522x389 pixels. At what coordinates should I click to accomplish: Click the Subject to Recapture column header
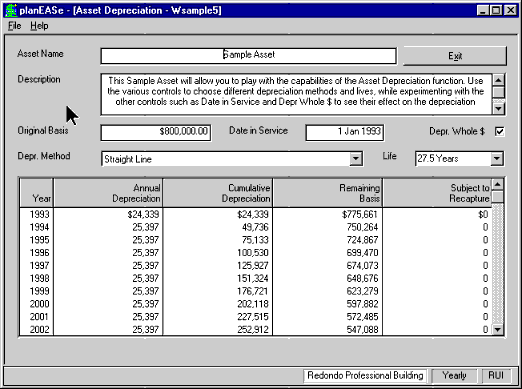(x=437, y=193)
